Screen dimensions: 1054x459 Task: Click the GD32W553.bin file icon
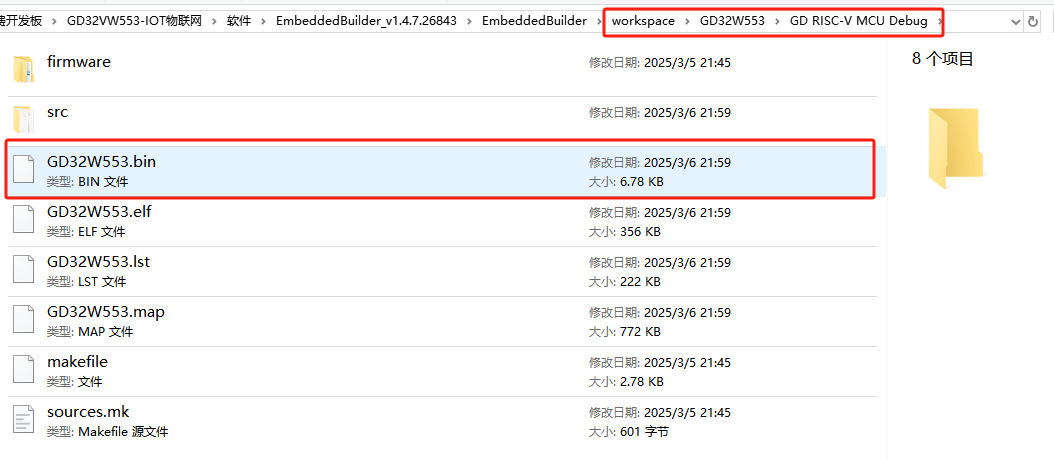[23, 170]
